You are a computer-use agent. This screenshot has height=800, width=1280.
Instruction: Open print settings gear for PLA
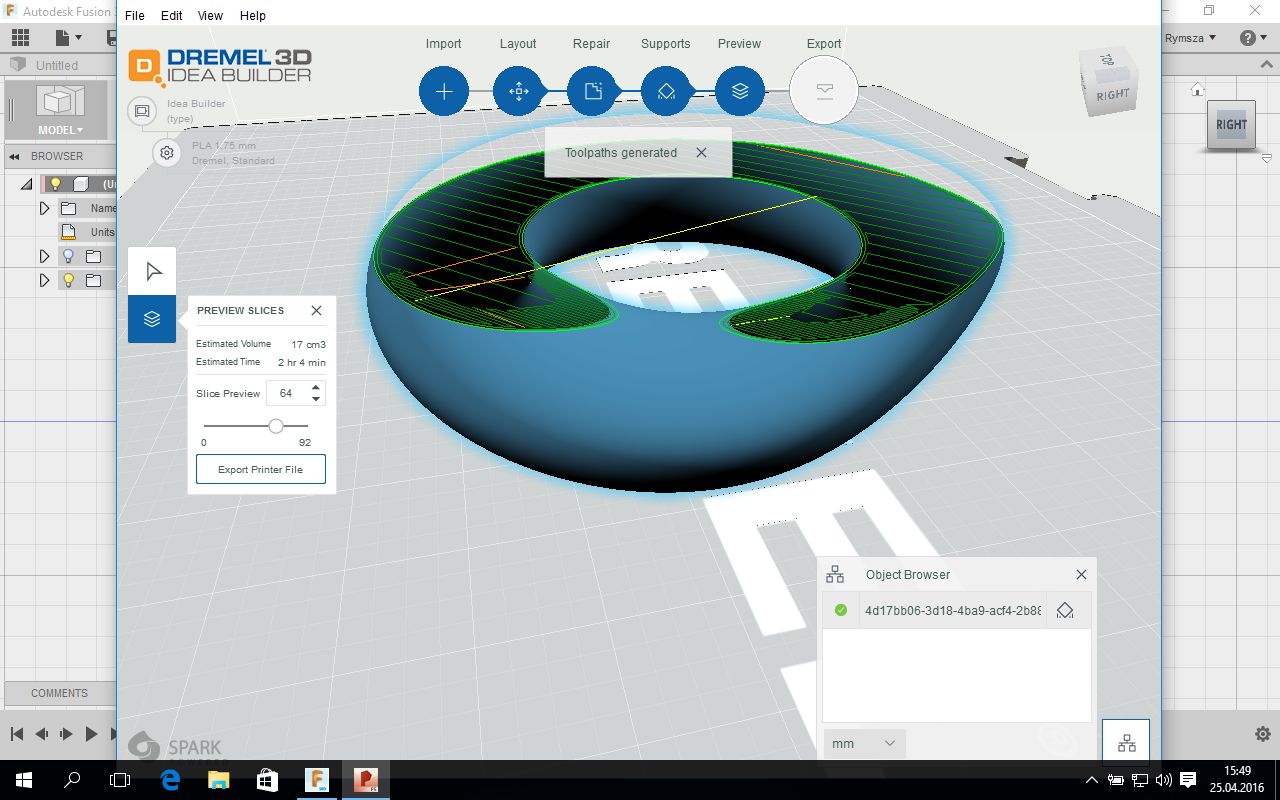(167, 153)
